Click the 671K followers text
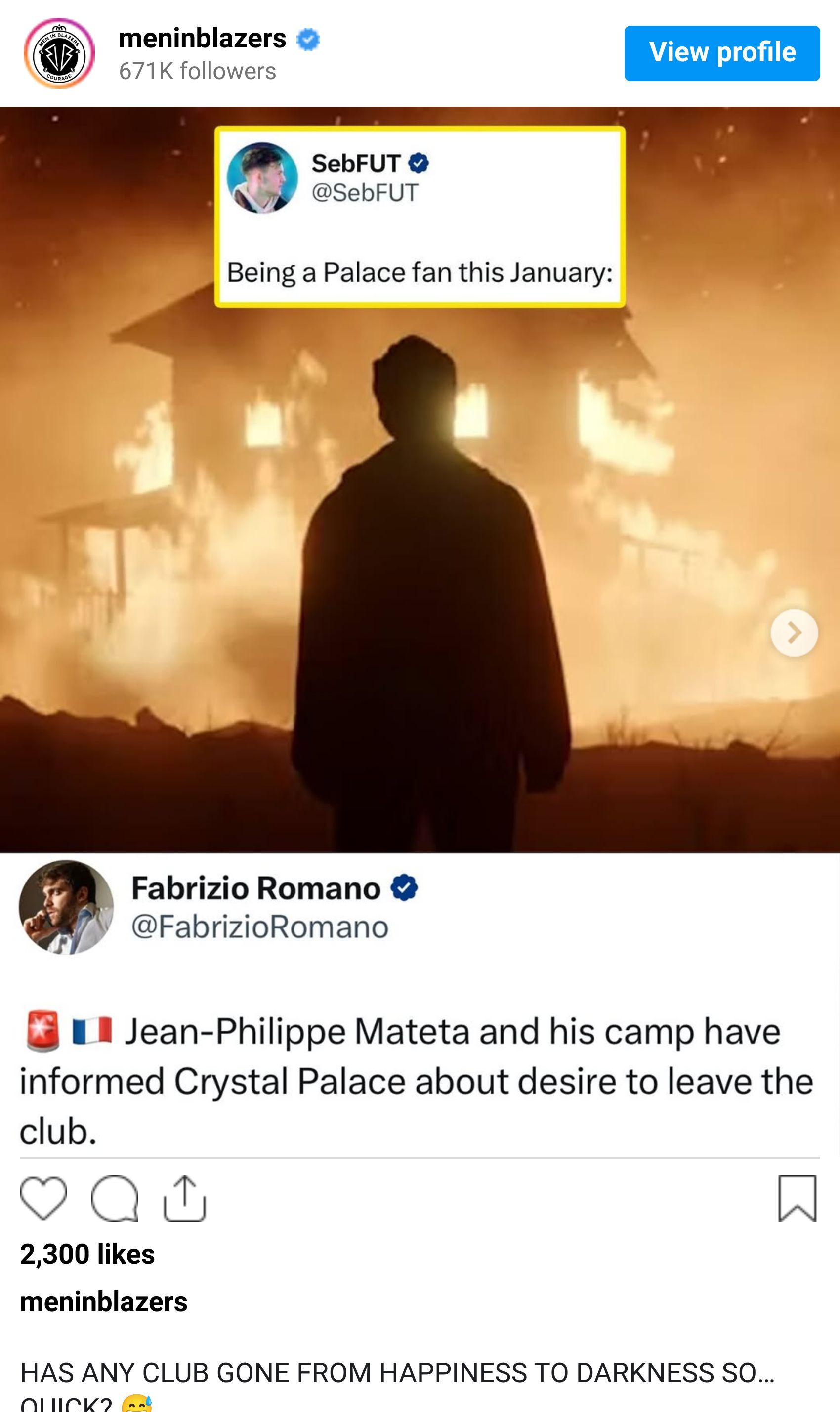 pos(198,71)
